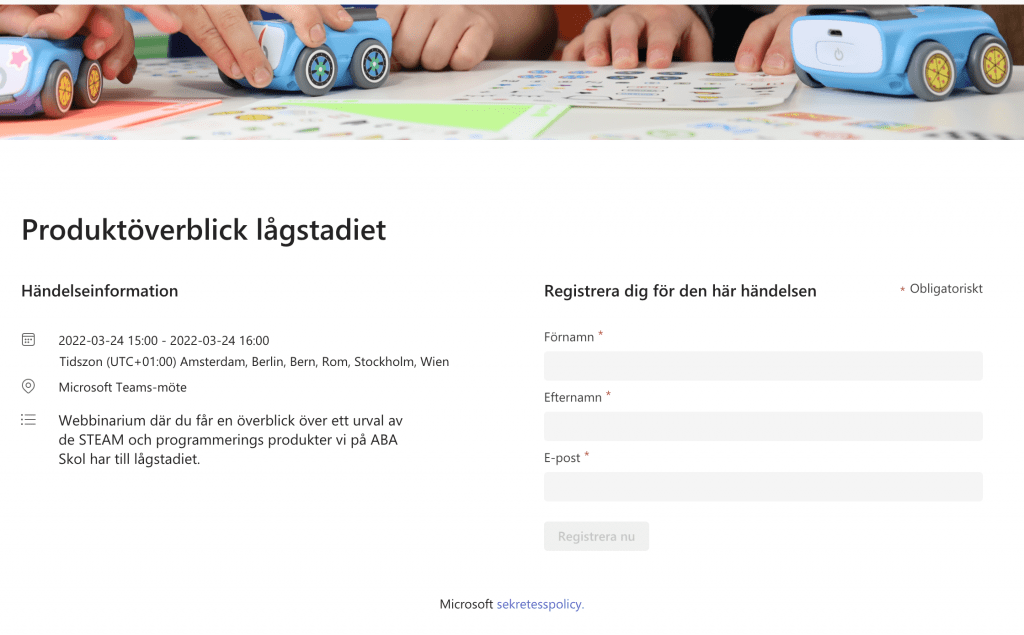Image resolution: width=1024 pixels, height=635 pixels.
Task: Click the event date and time text
Action: (x=163, y=341)
